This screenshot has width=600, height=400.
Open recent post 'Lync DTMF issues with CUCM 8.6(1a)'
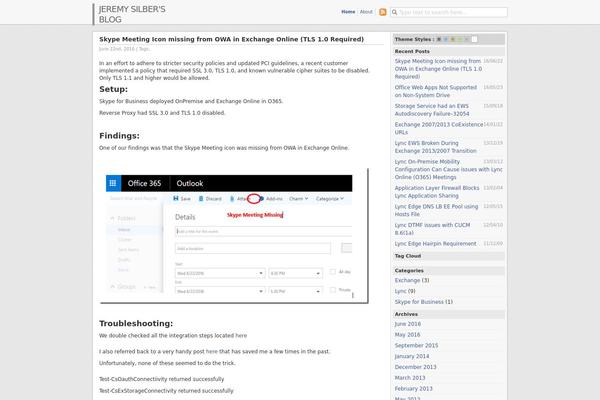(x=432, y=229)
